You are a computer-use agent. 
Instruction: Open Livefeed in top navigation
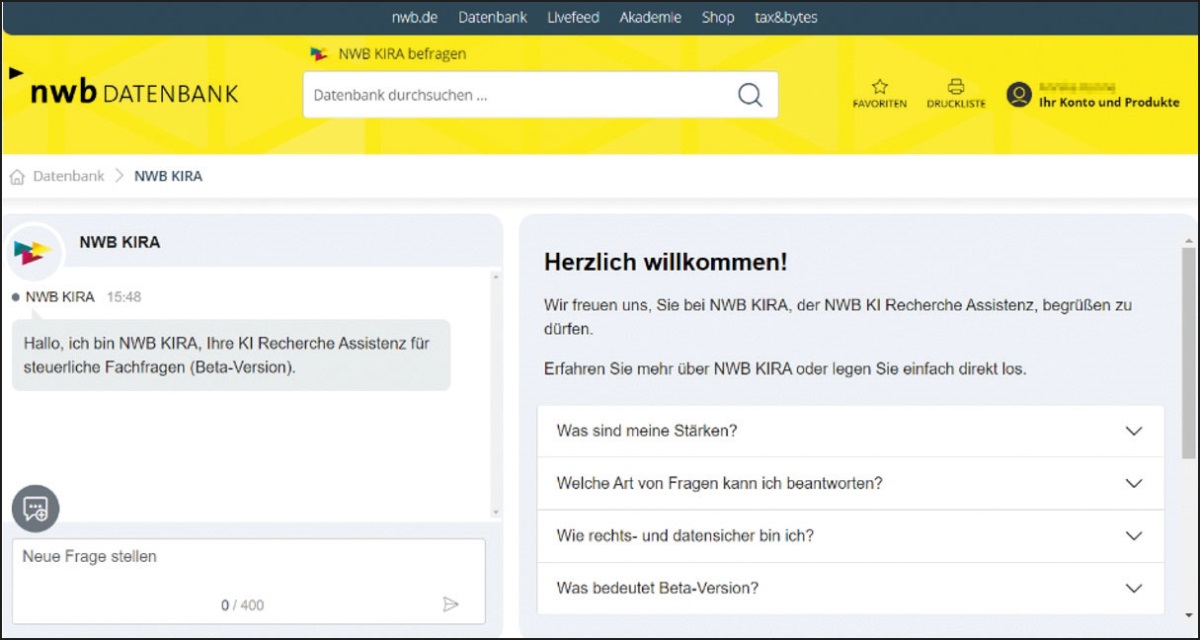point(573,17)
